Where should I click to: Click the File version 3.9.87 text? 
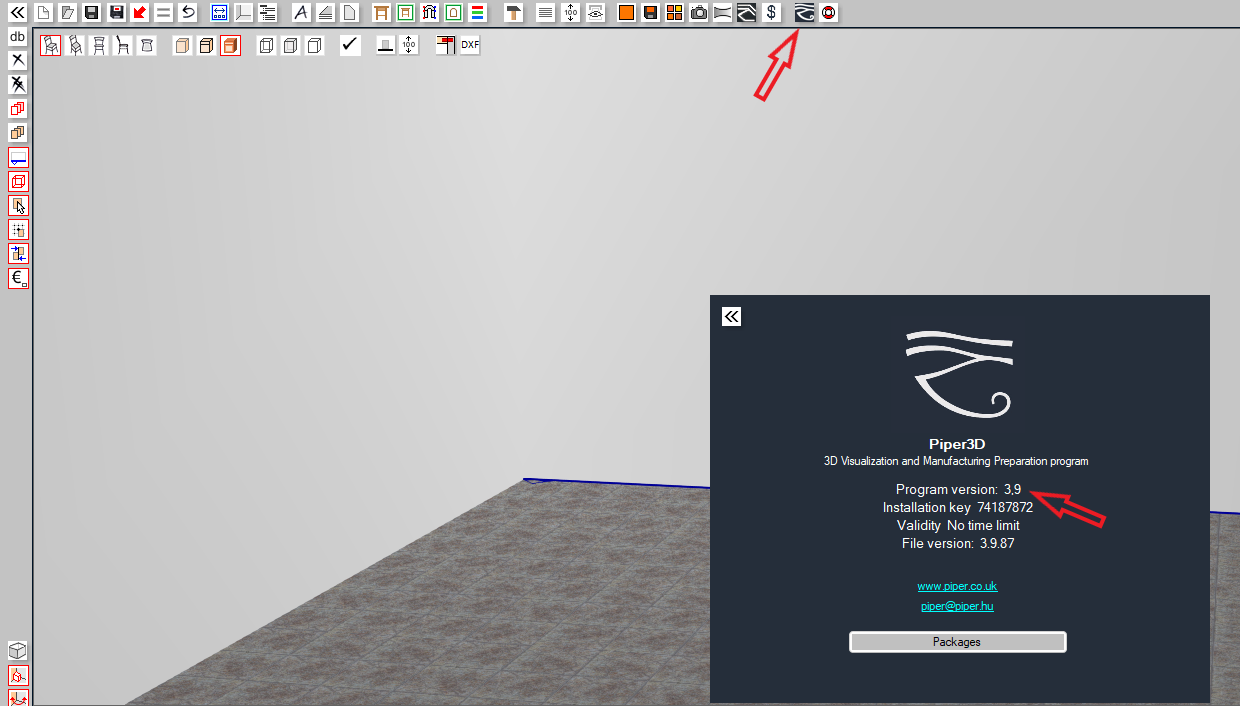point(958,543)
